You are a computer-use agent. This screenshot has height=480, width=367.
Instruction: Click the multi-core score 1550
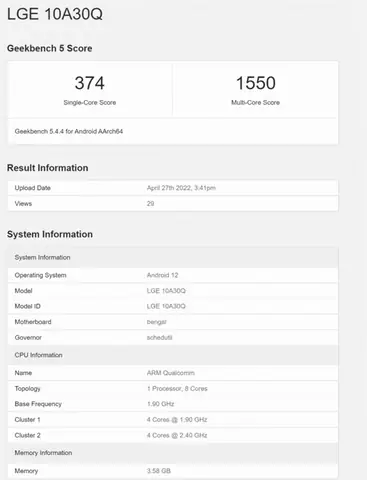click(256, 83)
